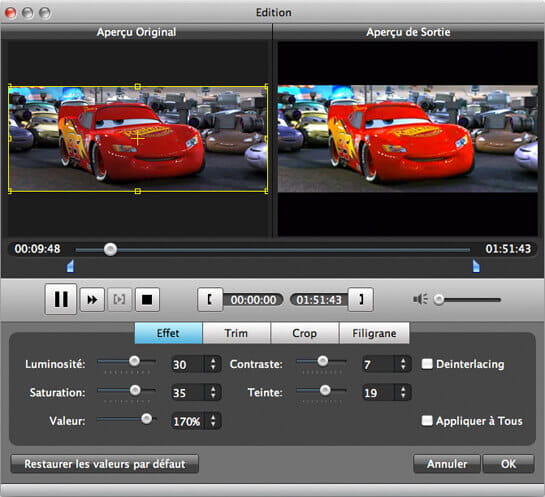
Task: Close the Edition window with red button
Action: pos(11,13)
